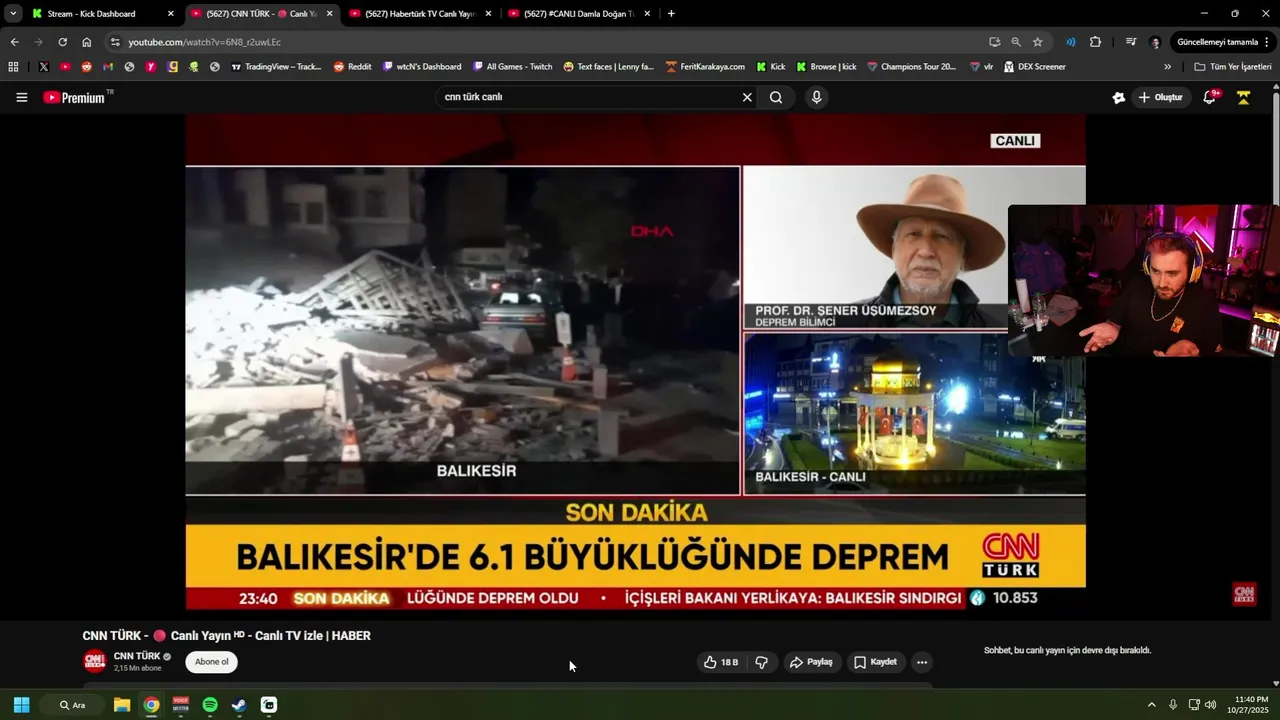Show hidden system tray icons

(1151, 705)
